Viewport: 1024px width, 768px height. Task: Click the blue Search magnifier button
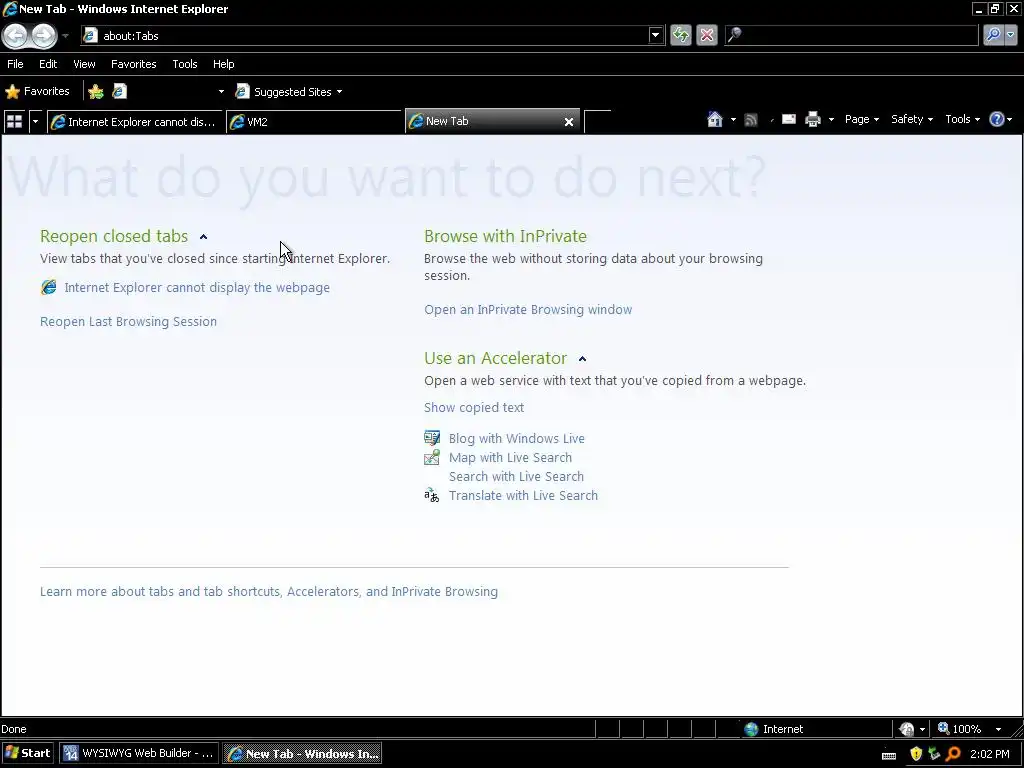(993, 35)
